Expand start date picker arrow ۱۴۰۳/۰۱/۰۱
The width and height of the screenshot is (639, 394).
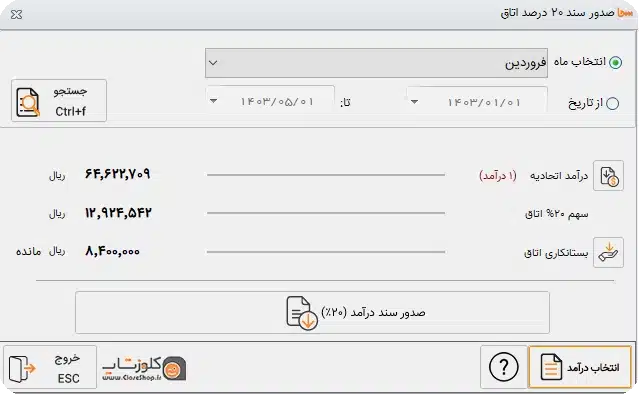coord(414,102)
